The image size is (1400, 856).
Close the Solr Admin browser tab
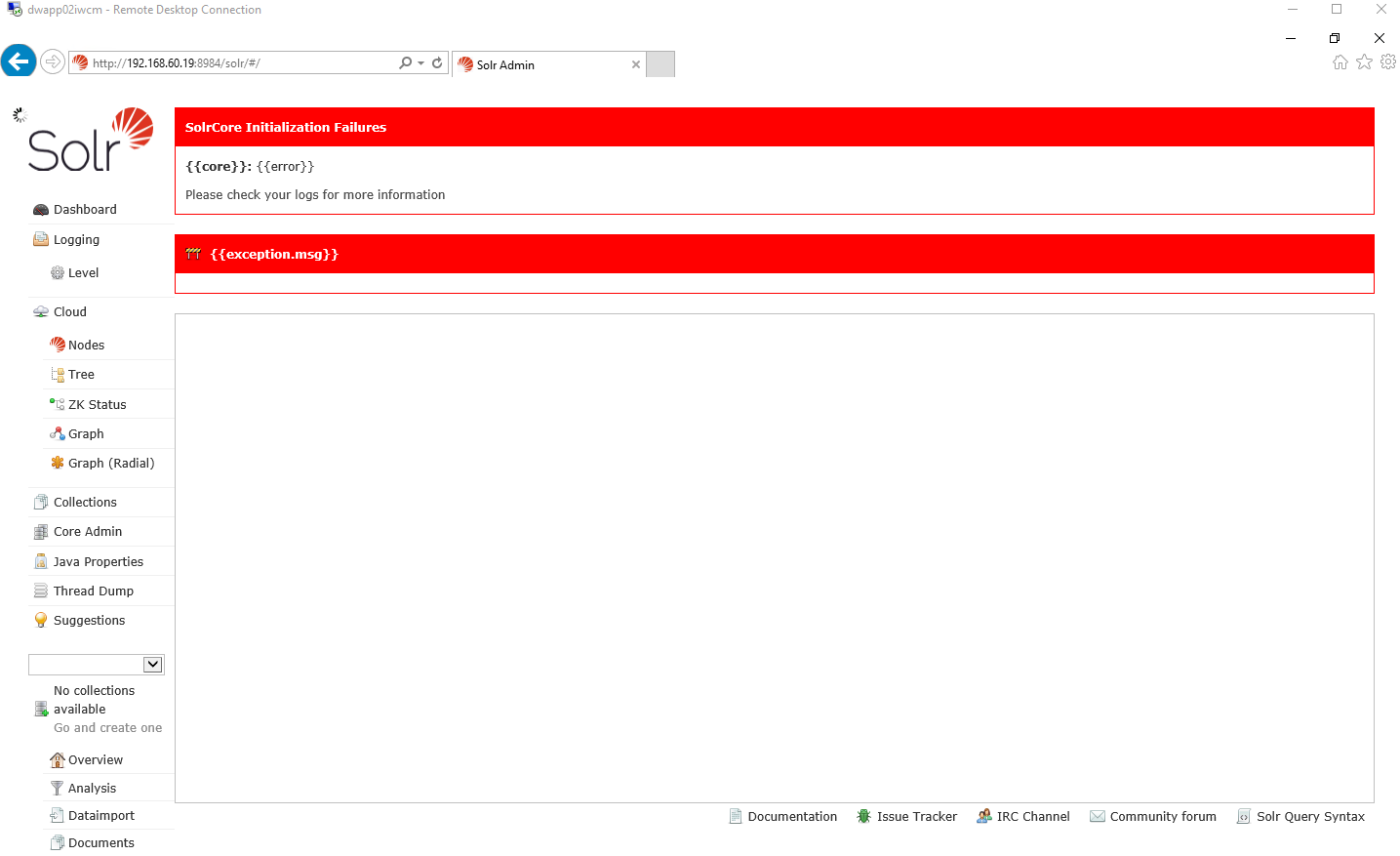(x=636, y=64)
